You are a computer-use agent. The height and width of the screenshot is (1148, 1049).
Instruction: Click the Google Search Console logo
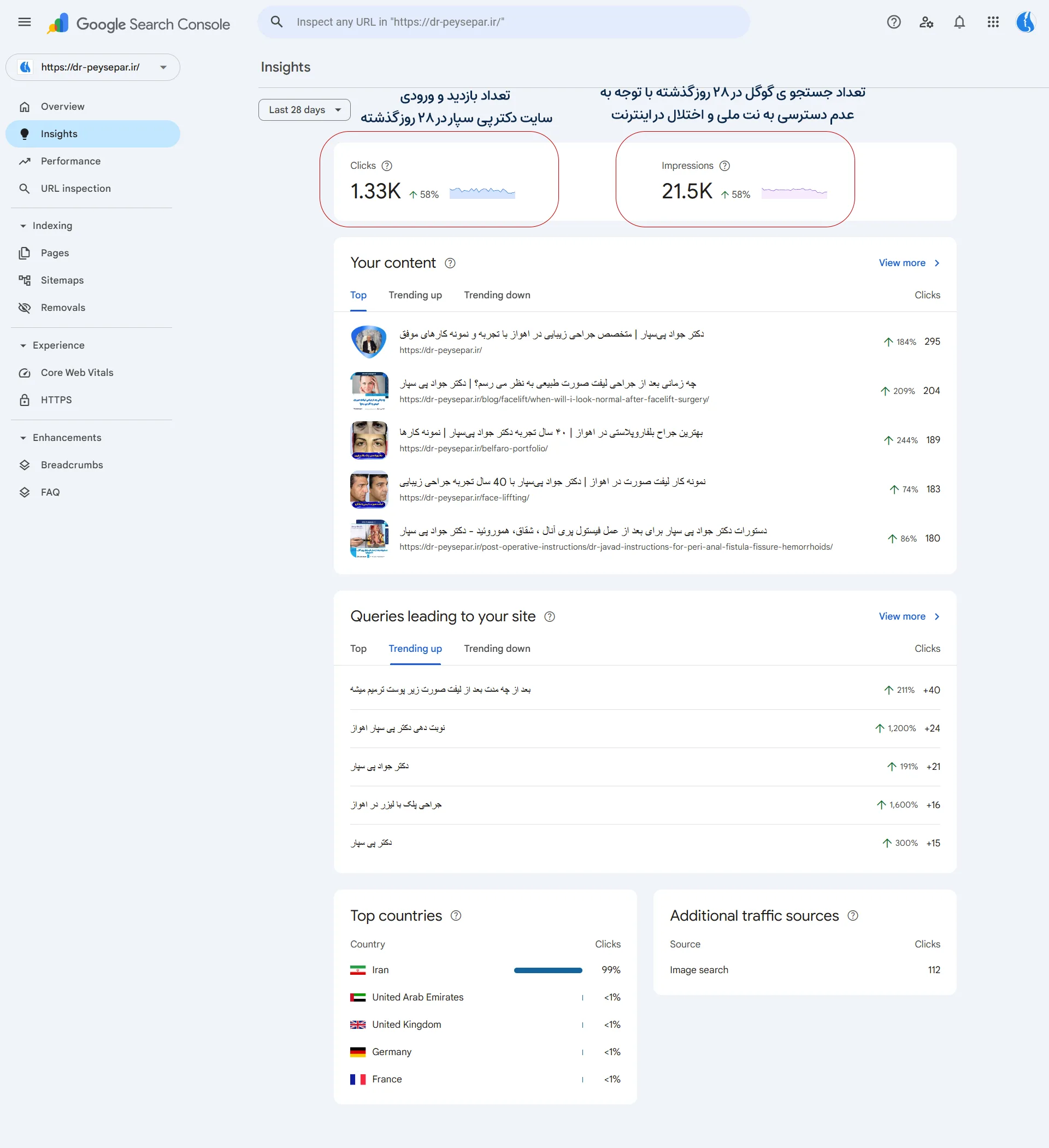(139, 24)
